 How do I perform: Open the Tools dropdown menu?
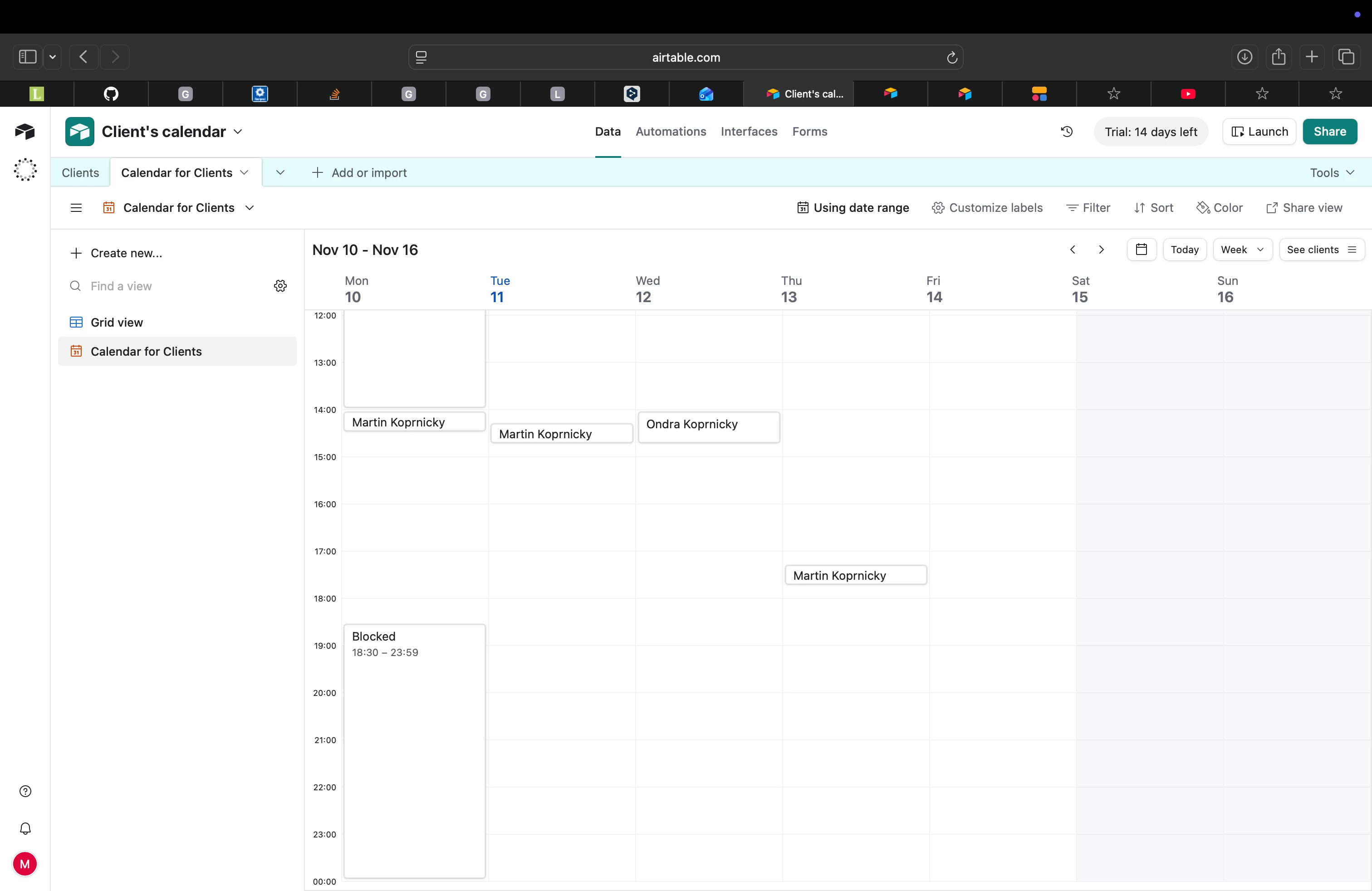pos(1331,173)
